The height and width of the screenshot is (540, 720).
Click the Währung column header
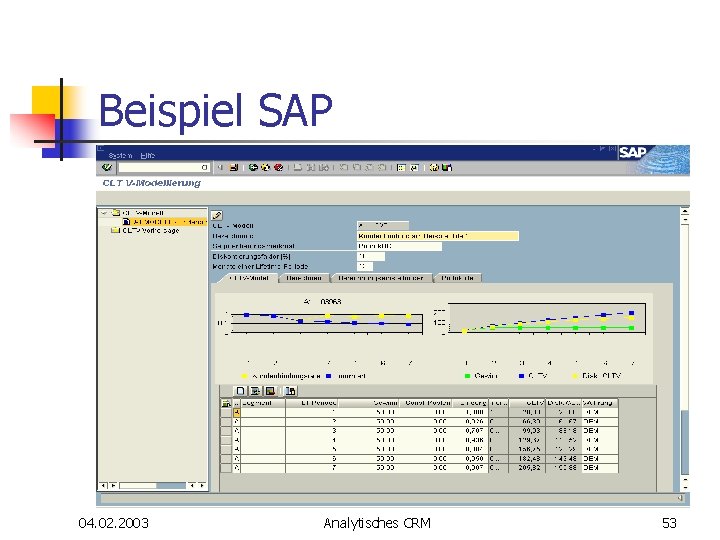[600, 403]
